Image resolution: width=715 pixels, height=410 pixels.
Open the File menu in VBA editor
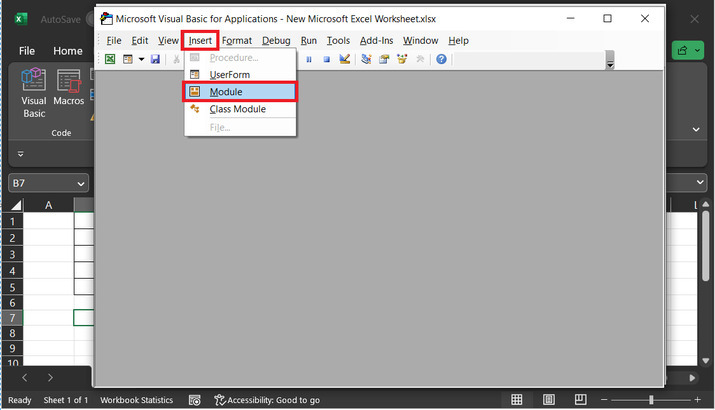(x=114, y=41)
